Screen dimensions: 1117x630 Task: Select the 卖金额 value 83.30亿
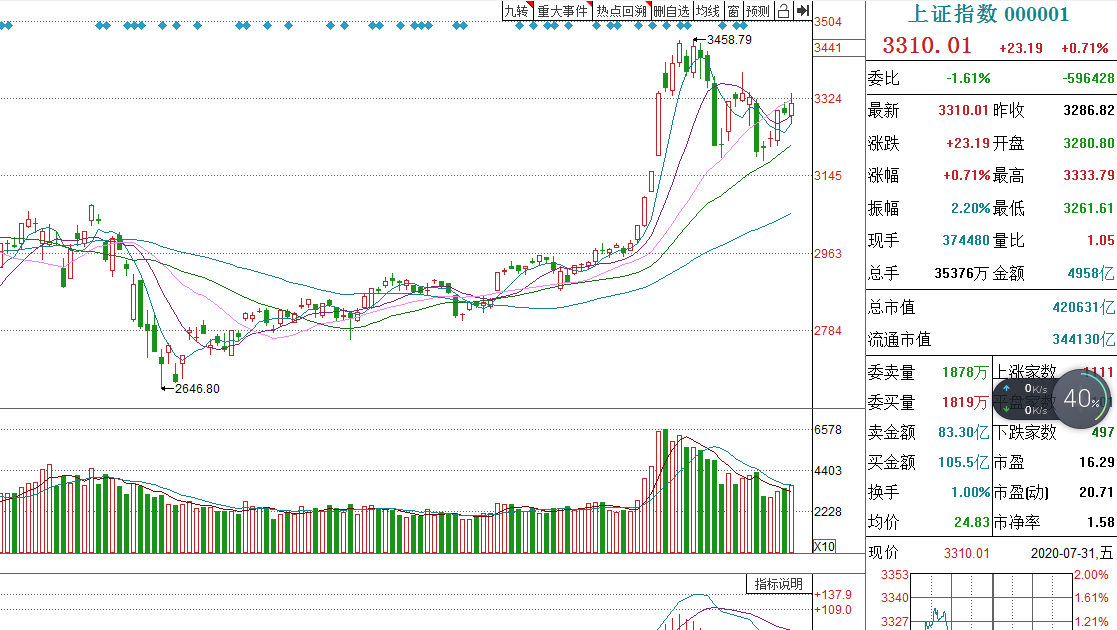[964, 432]
